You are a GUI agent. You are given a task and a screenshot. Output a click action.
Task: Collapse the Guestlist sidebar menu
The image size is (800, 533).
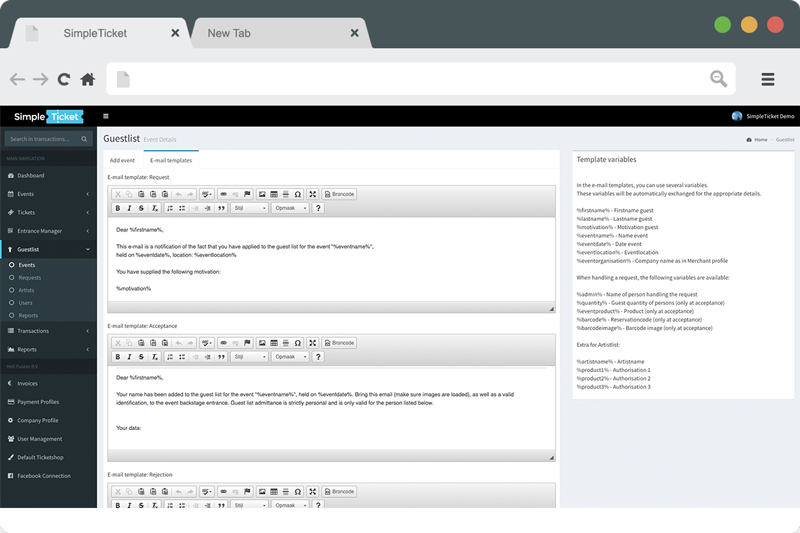coord(48,249)
